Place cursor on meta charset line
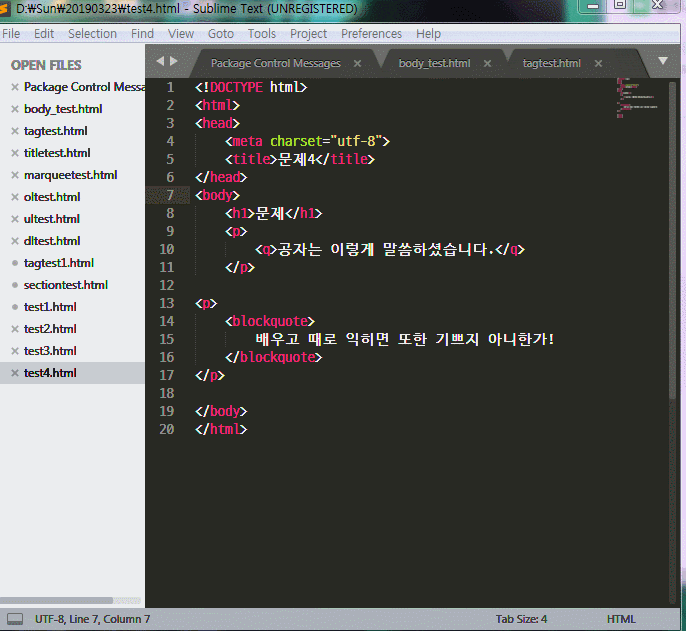 click(307, 141)
